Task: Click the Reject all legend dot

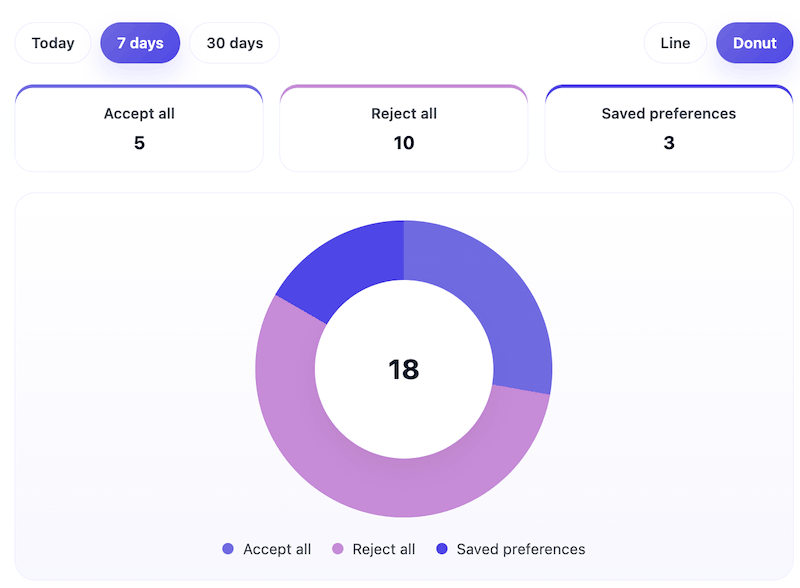Action: click(337, 549)
